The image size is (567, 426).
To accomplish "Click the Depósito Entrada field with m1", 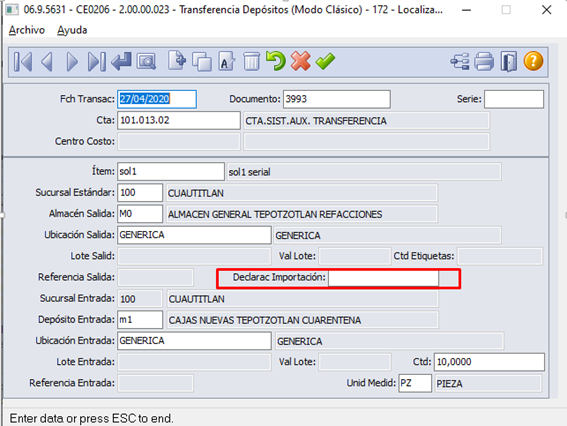I will coord(140,320).
